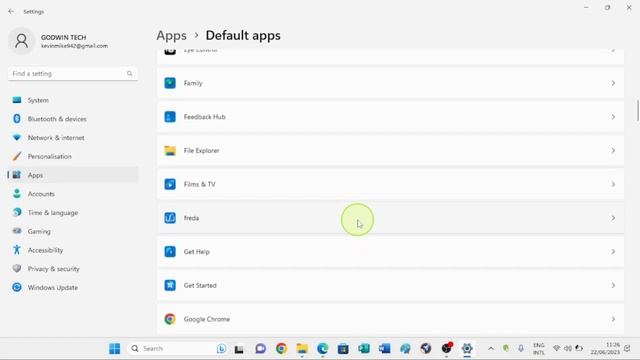This screenshot has height=360, width=640.
Task: Open Microsoft Store from taskbar
Action: pyautogui.click(x=343, y=349)
